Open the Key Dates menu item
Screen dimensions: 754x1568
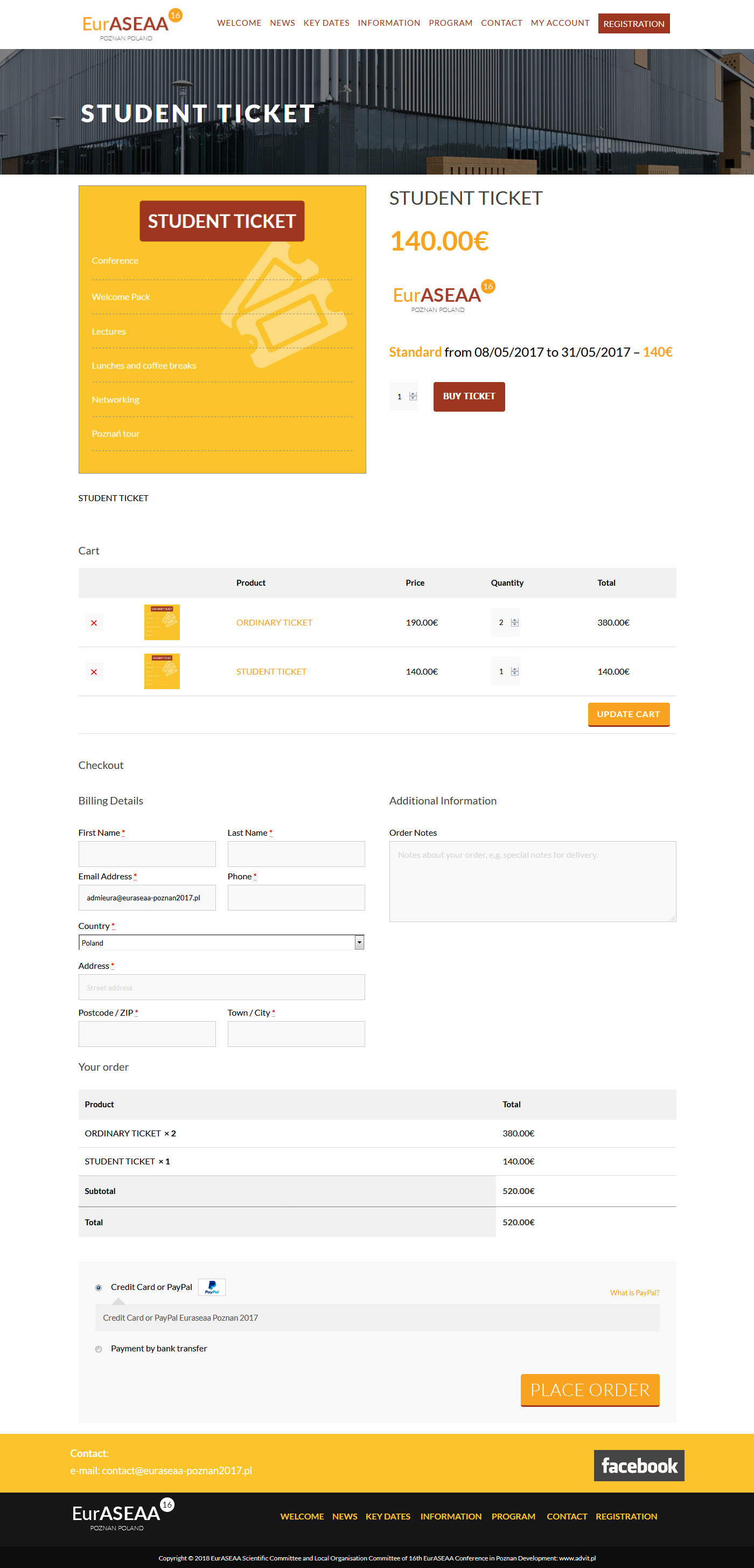coord(326,23)
